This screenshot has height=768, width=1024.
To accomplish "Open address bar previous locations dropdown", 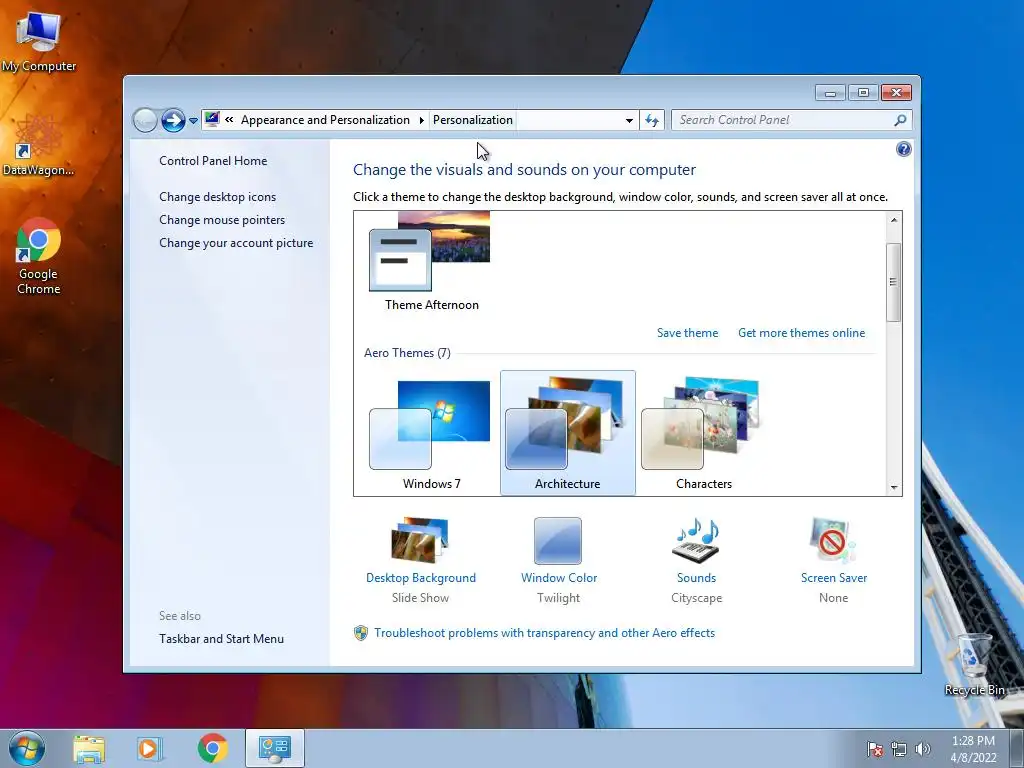I will point(629,120).
